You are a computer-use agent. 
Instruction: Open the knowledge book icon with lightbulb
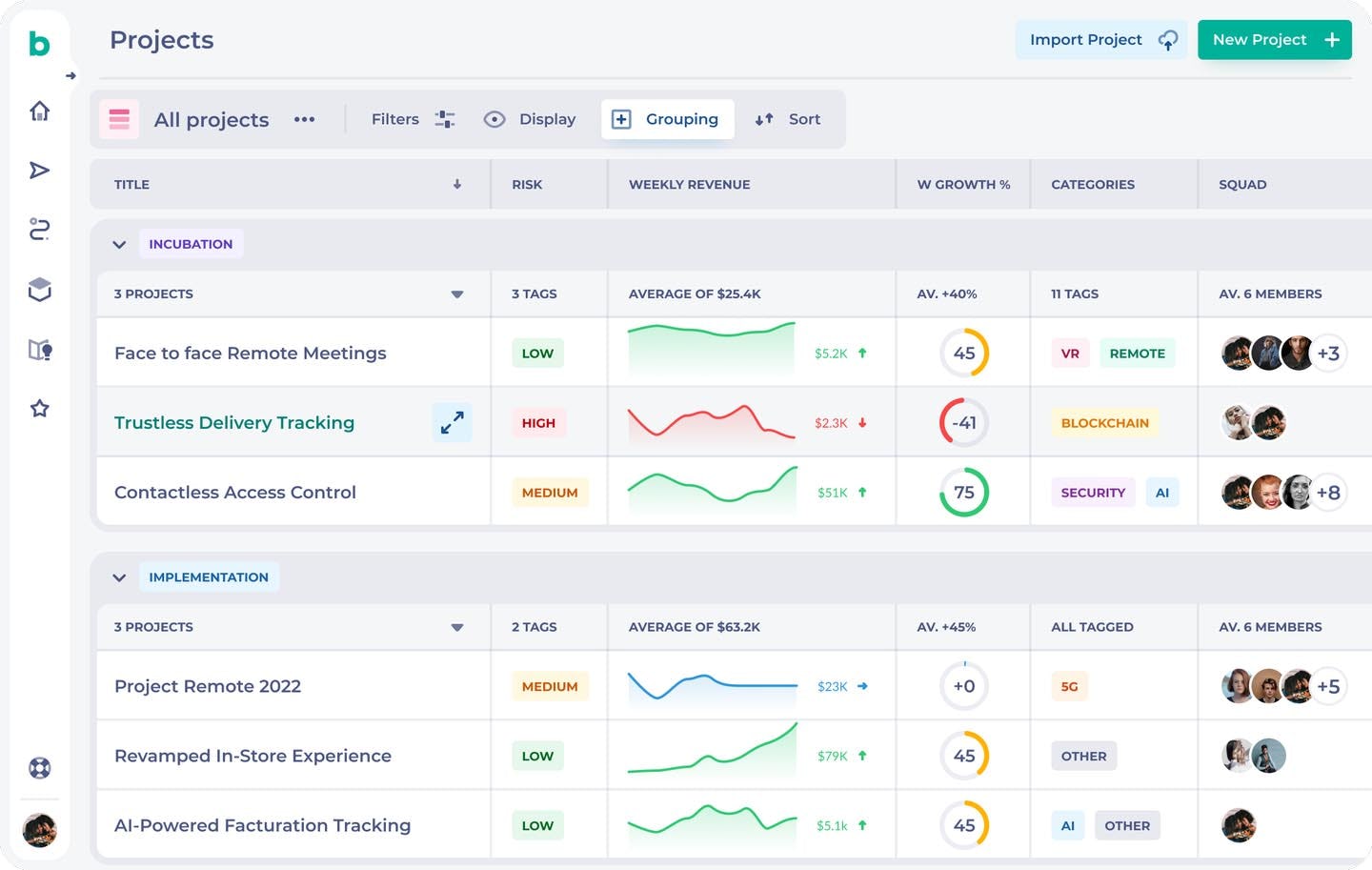coord(39,350)
